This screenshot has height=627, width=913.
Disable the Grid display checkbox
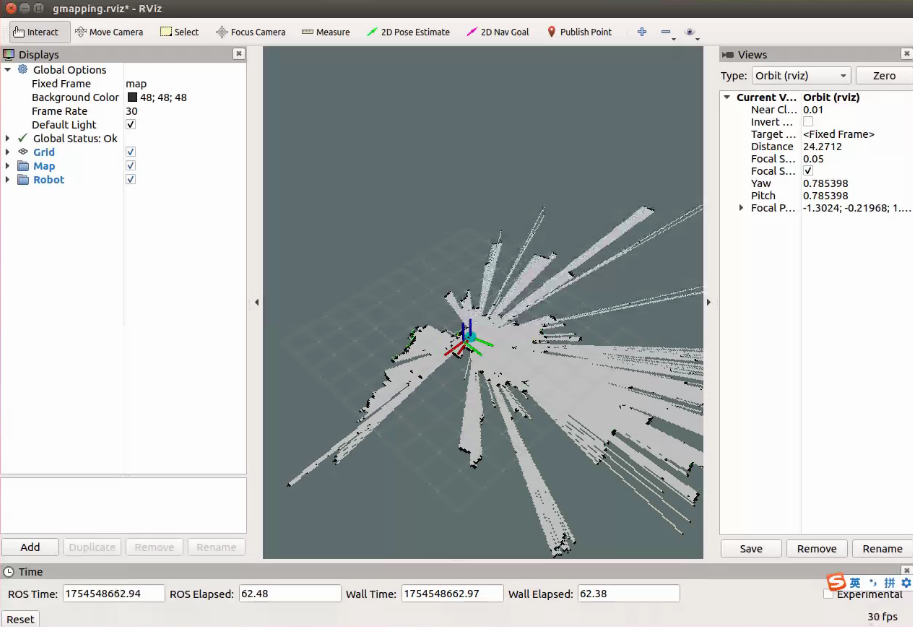tap(131, 151)
